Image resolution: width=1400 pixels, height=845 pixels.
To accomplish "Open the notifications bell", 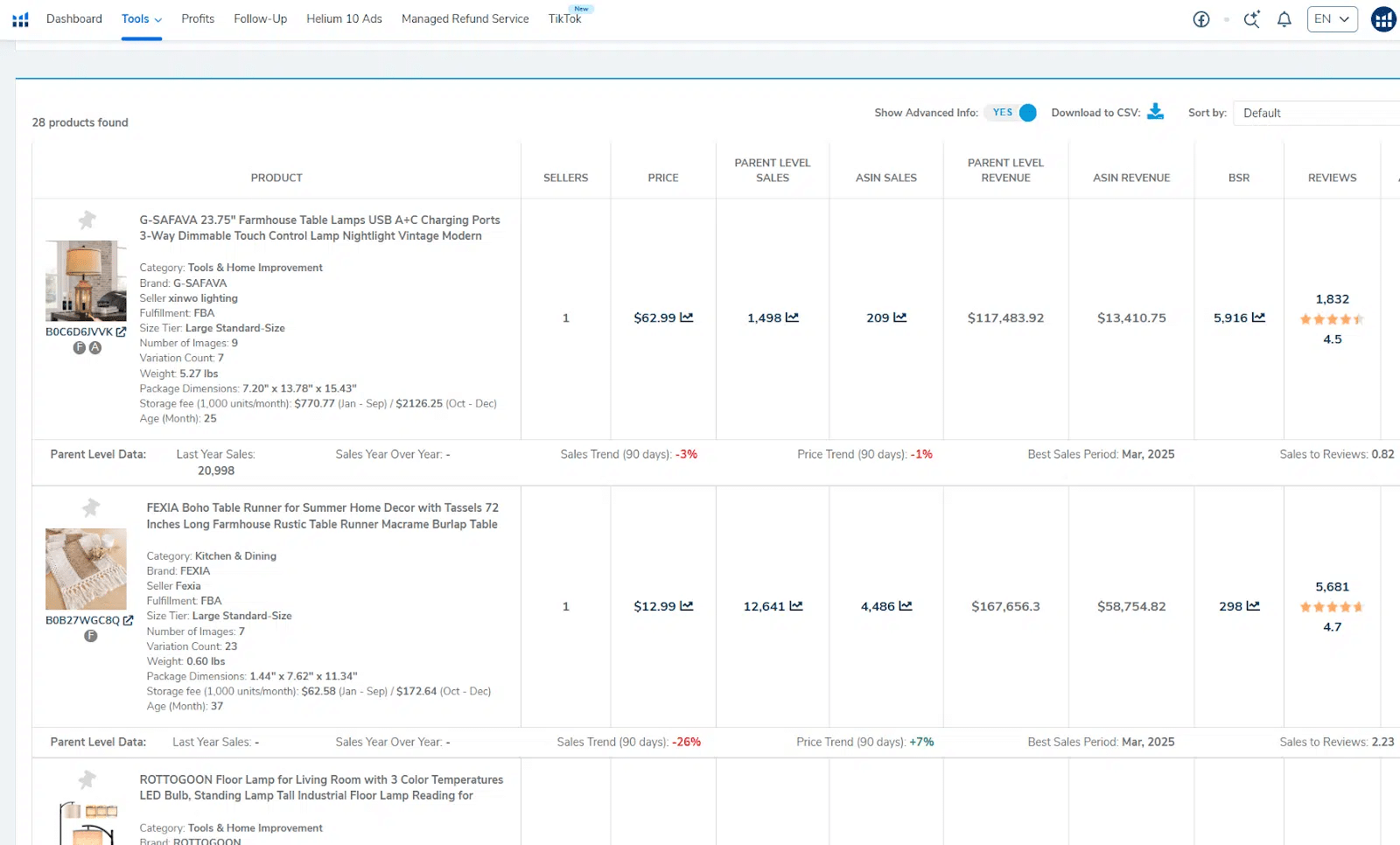I will [1284, 19].
